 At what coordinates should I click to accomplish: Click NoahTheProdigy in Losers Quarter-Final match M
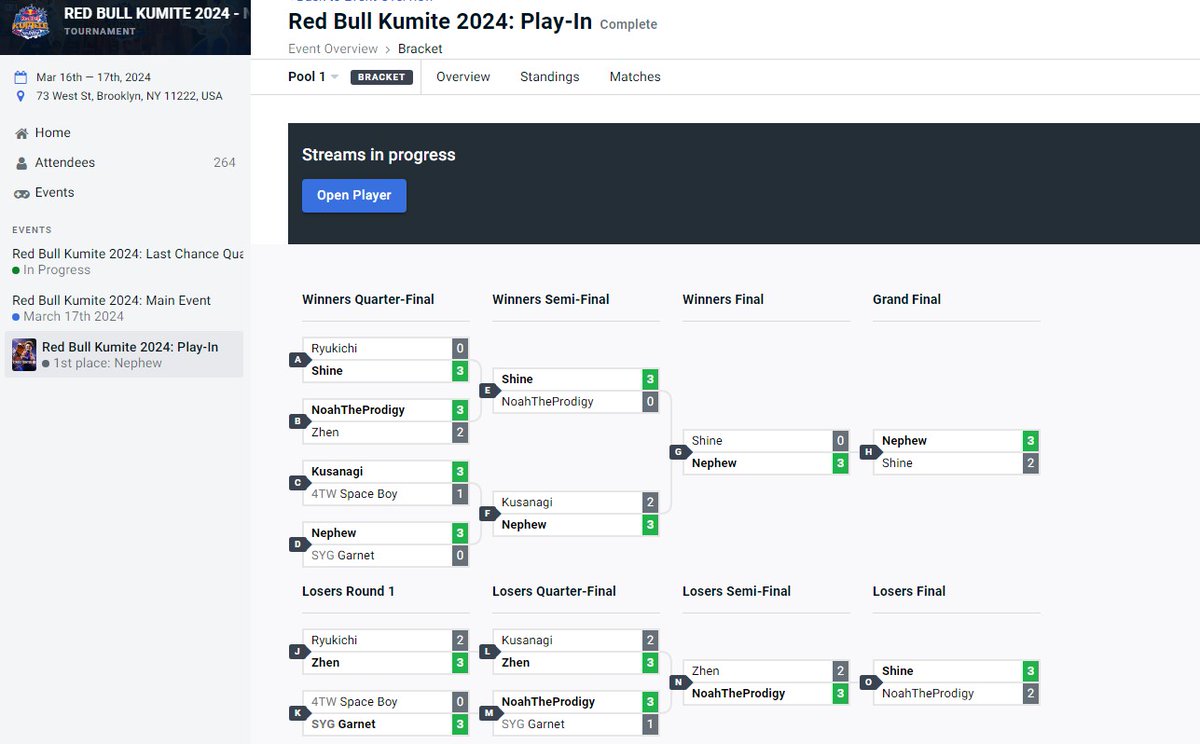(x=548, y=702)
